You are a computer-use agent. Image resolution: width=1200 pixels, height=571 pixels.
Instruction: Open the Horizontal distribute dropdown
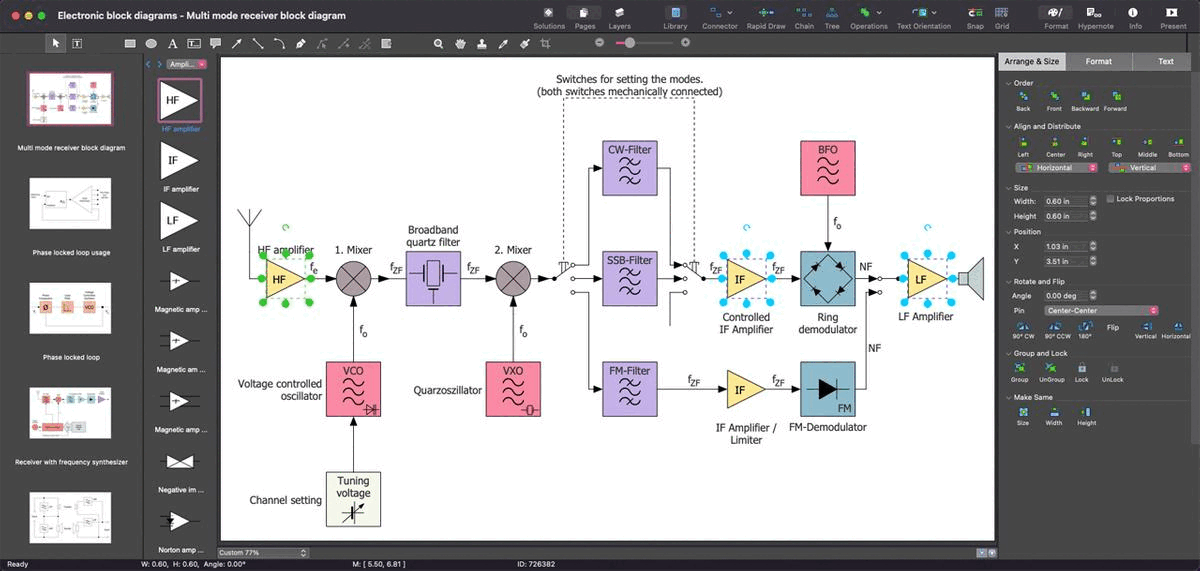(1055, 168)
